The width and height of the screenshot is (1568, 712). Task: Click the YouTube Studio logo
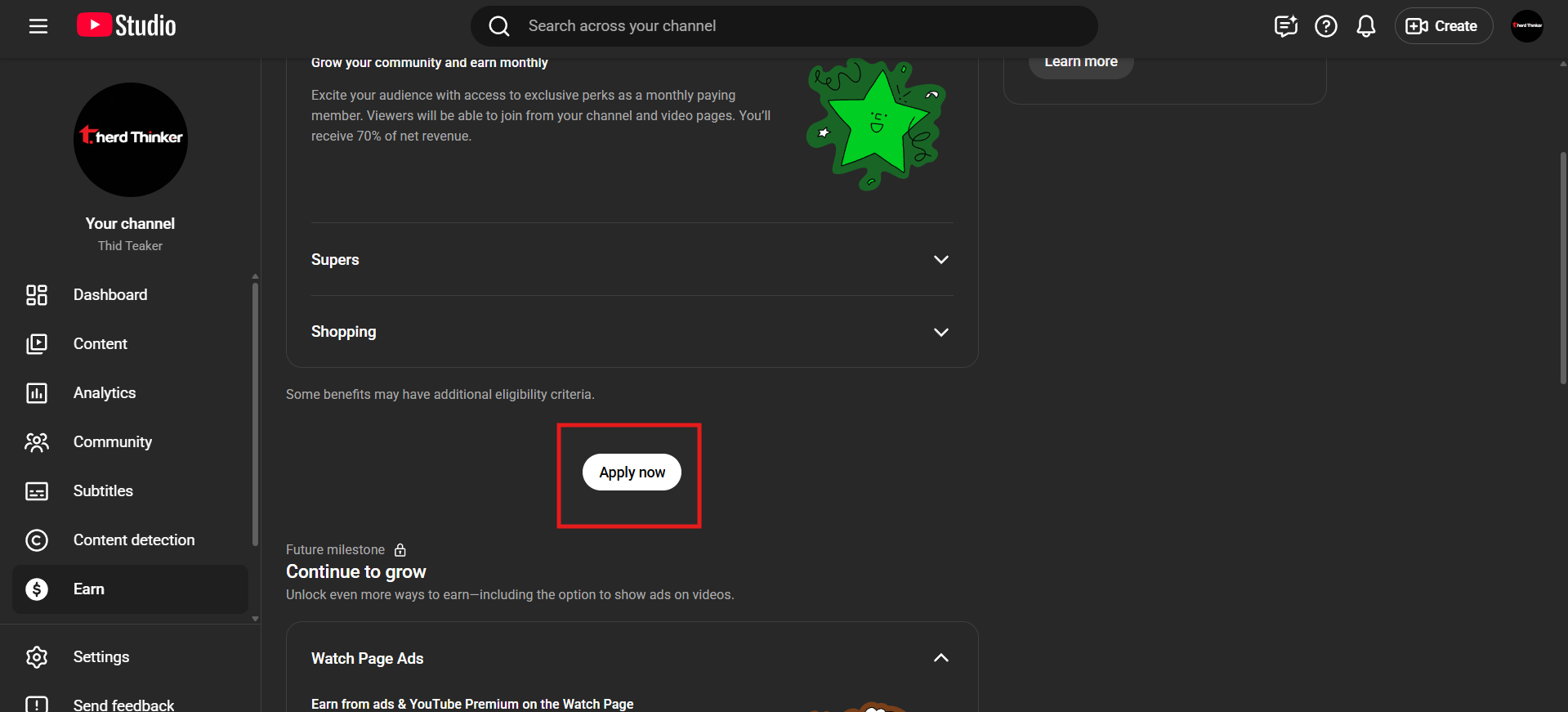coord(127,26)
